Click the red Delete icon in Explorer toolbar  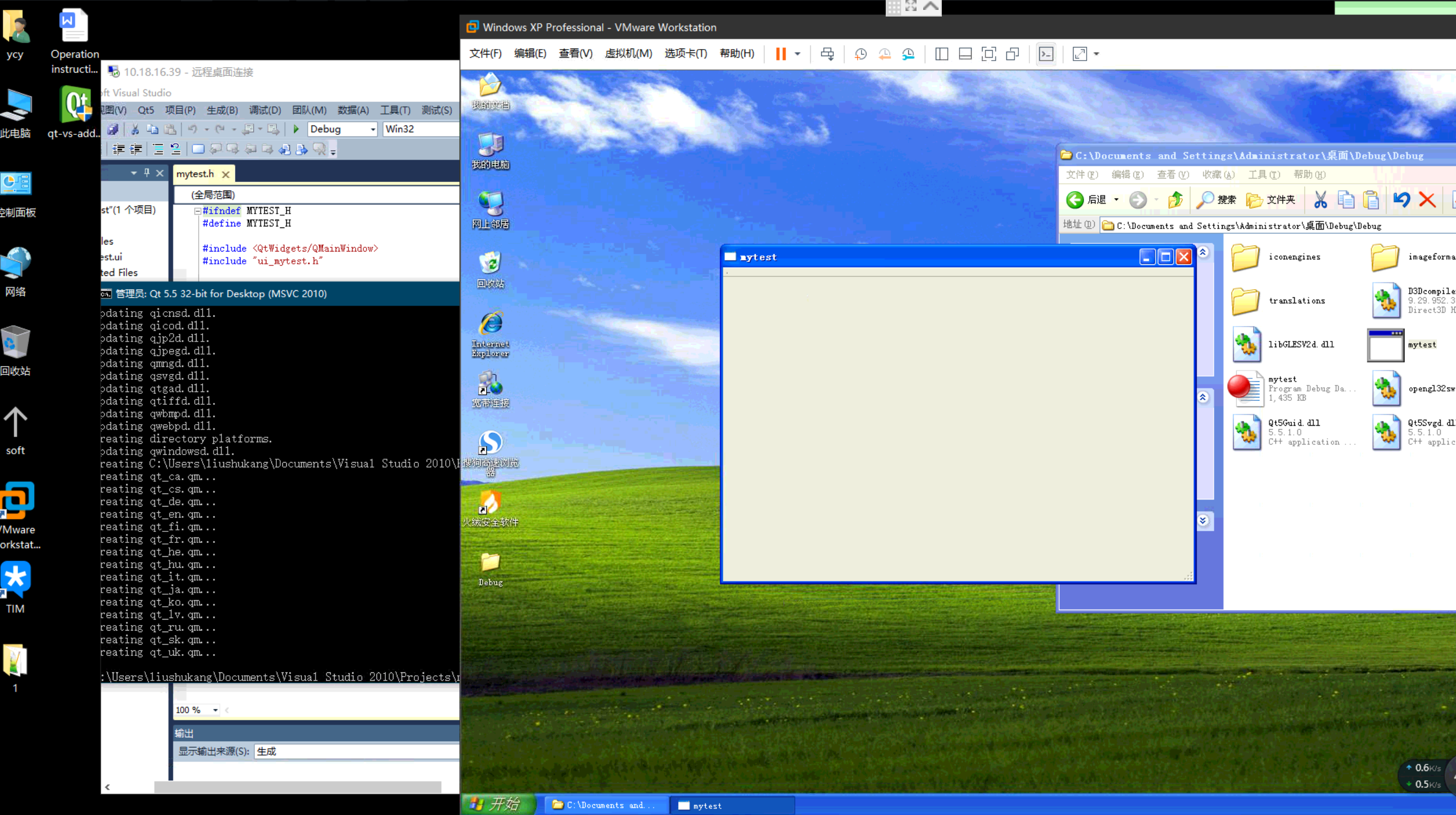(x=1427, y=199)
